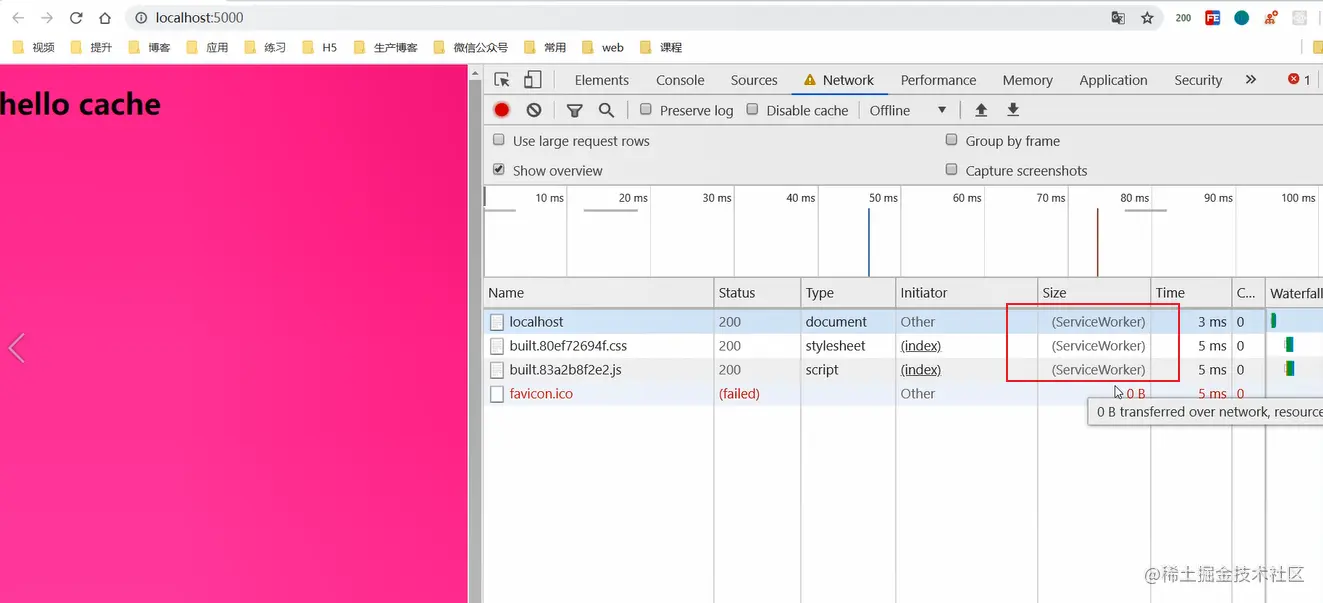Click the red marker in overview timeline
This screenshot has width=1323, height=603.
[1097, 242]
